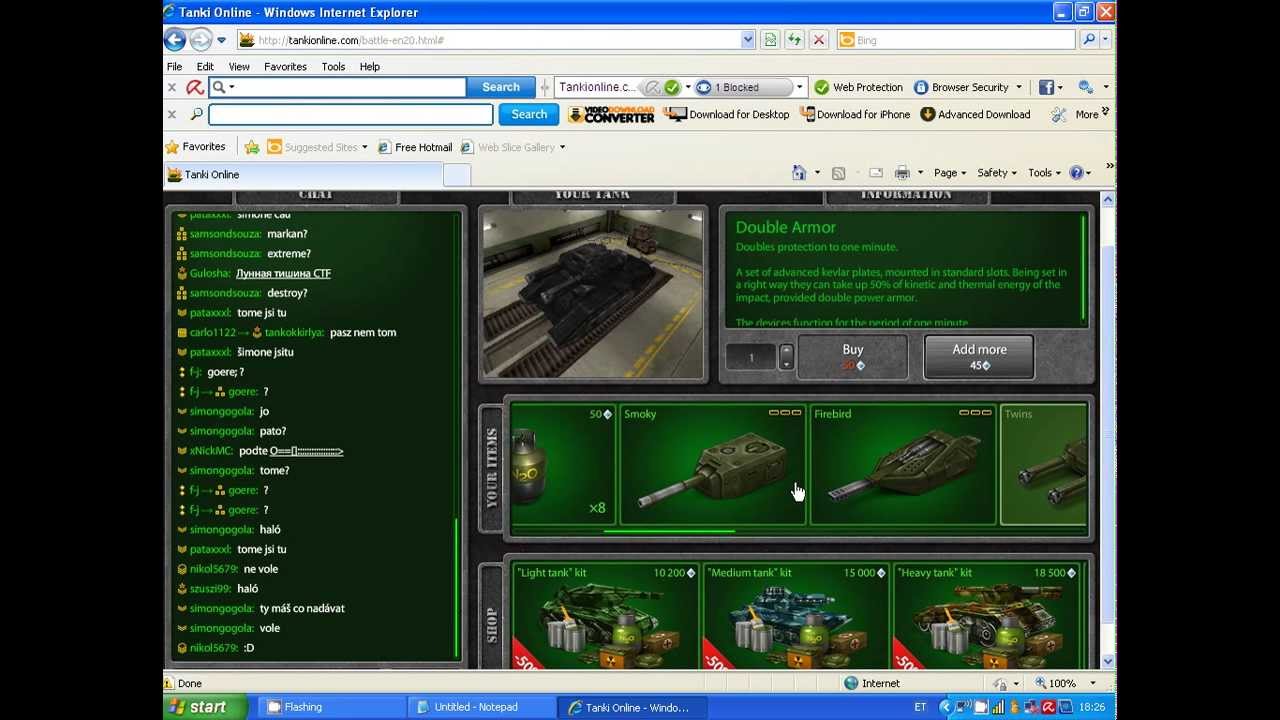Add page to Favorites bar icon
Screen dimensions: 1280x720
tap(252, 147)
